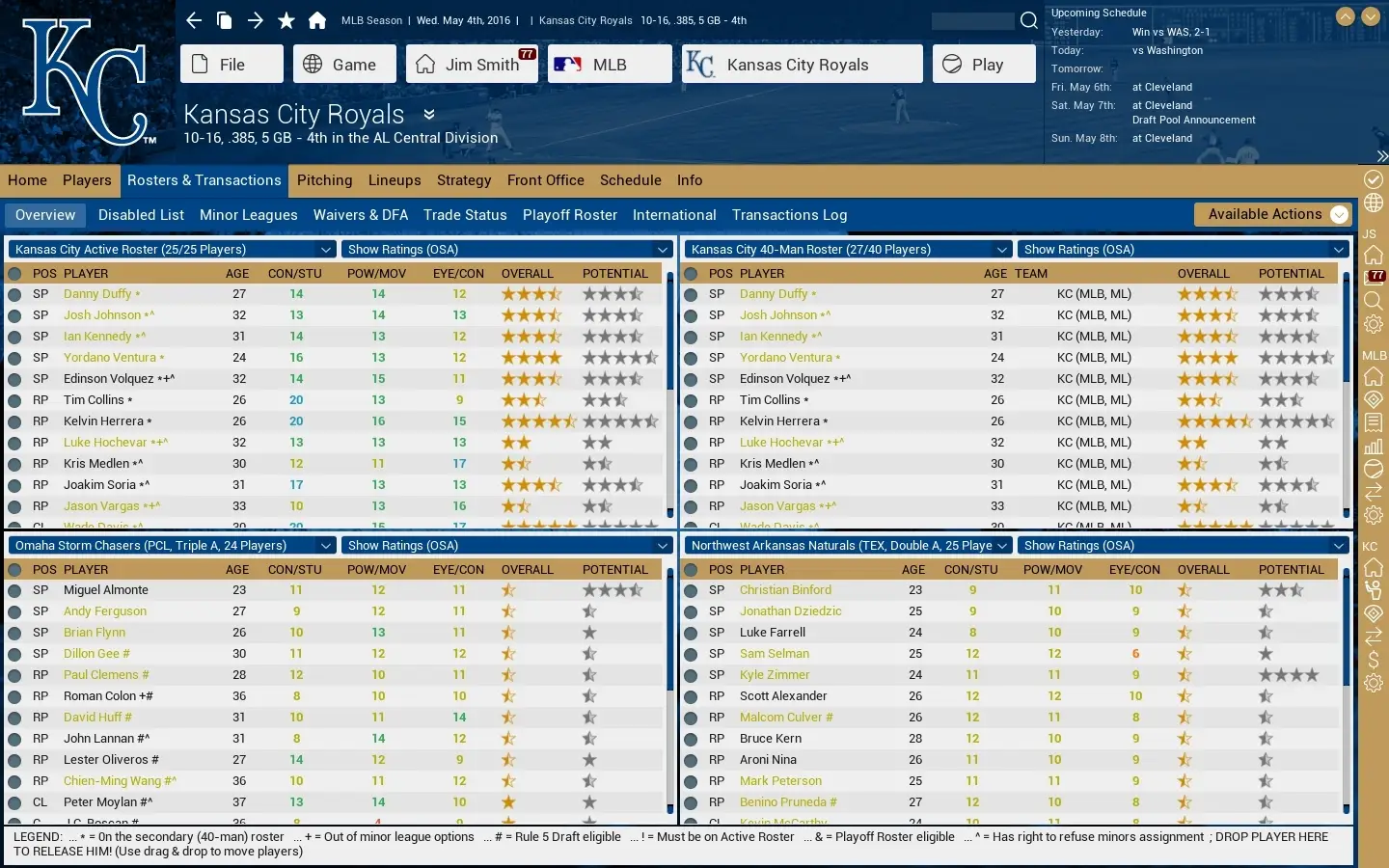Click the bar chart statistics icon in MLB sidebar
The image size is (1389, 868).
click(1374, 447)
